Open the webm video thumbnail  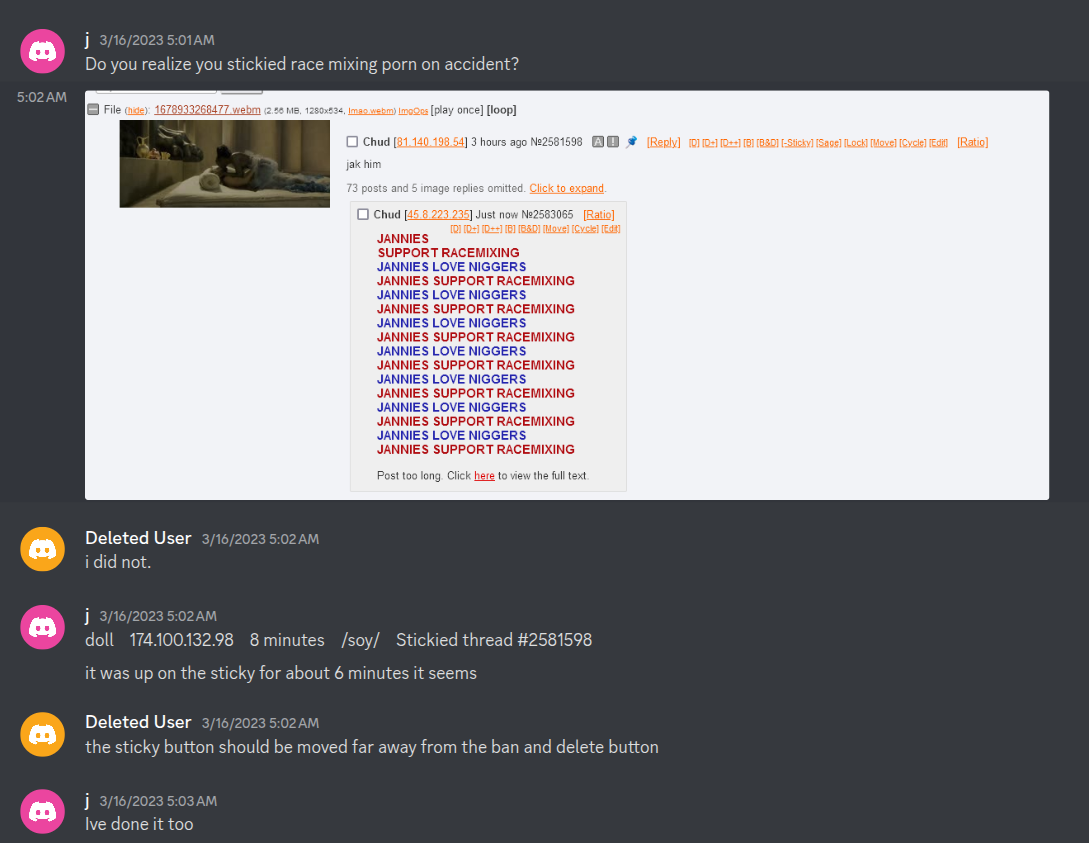click(224, 164)
